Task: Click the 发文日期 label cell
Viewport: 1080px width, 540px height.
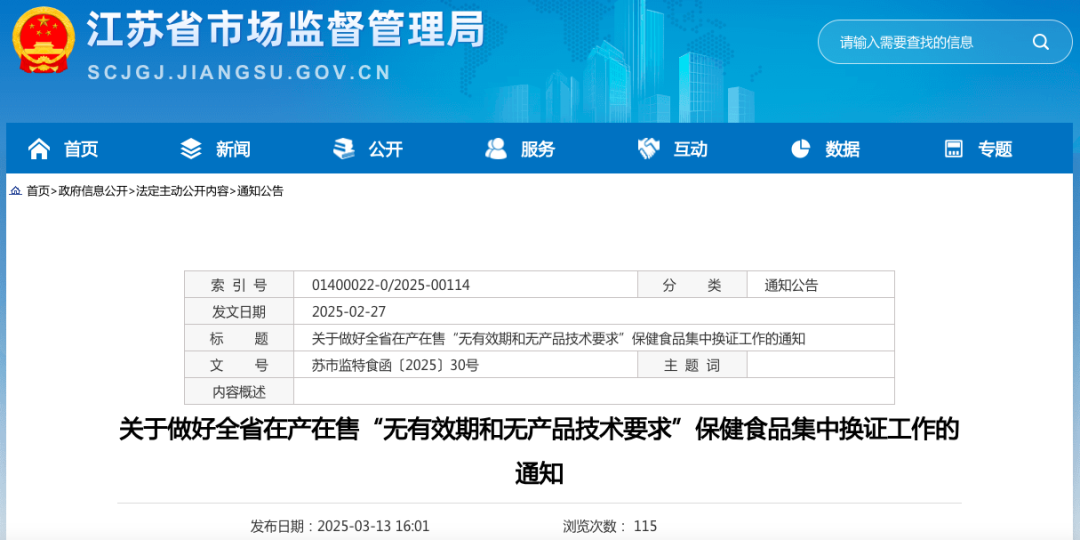Action: pyautogui.click(x=239, y=312)
